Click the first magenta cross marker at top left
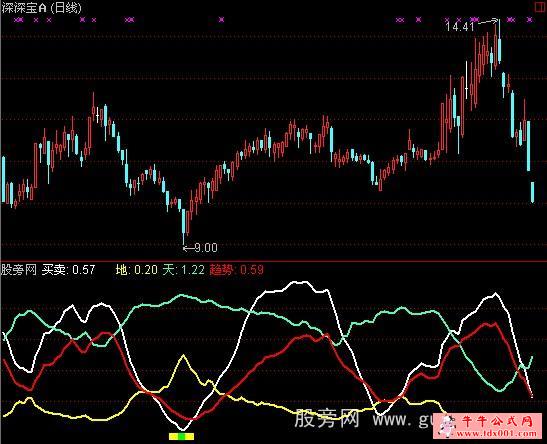This screenshot has height=444, width=547. 18,20
